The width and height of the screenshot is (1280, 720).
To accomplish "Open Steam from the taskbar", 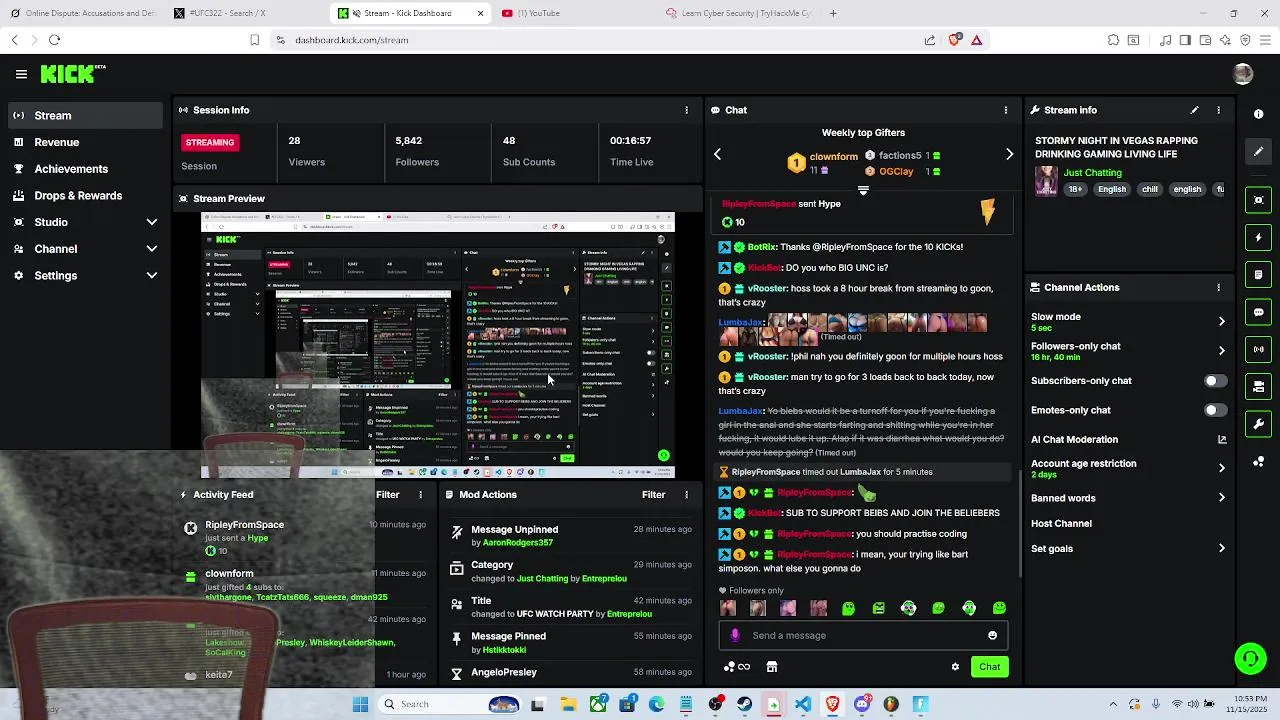I will click(744, 704).
